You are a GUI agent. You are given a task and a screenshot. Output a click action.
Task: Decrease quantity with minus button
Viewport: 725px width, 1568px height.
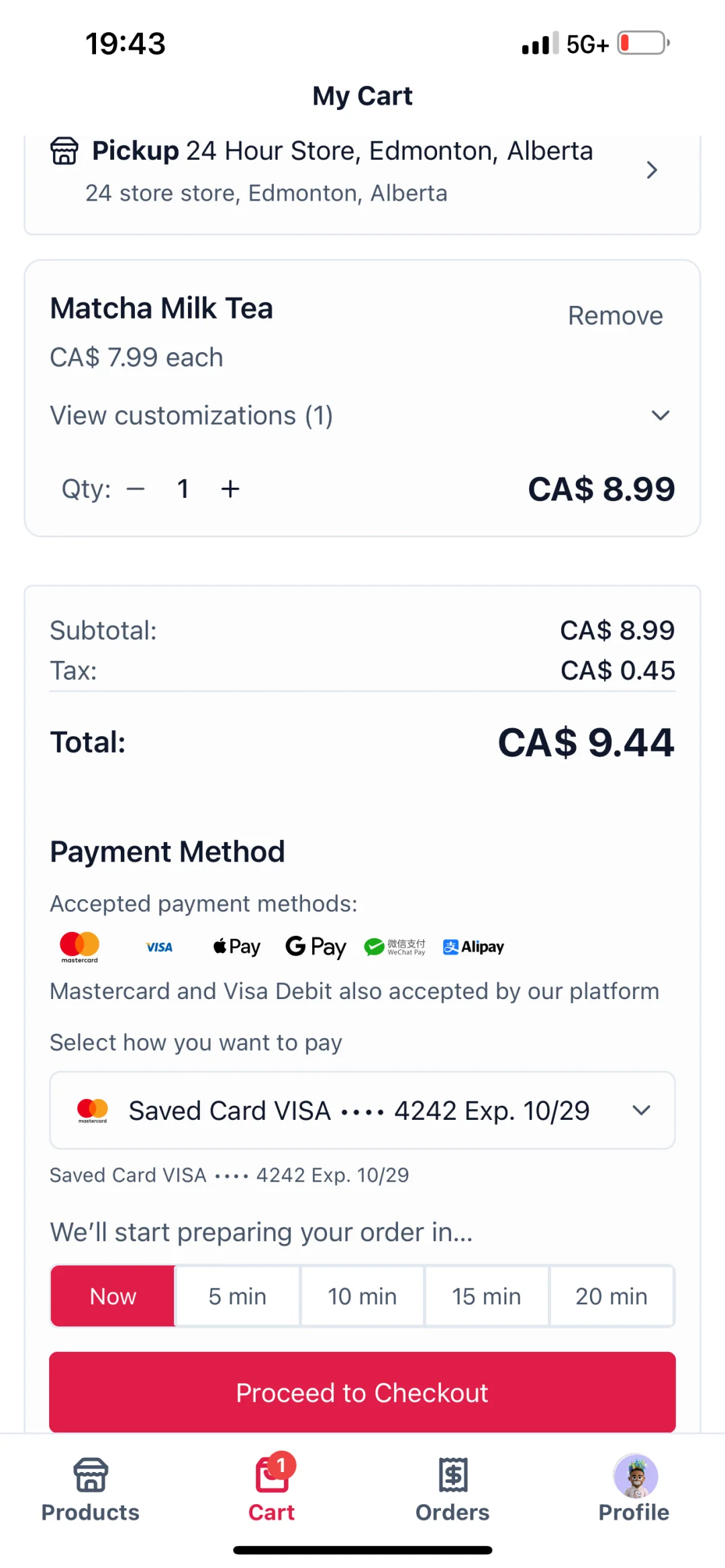[136, 489]
